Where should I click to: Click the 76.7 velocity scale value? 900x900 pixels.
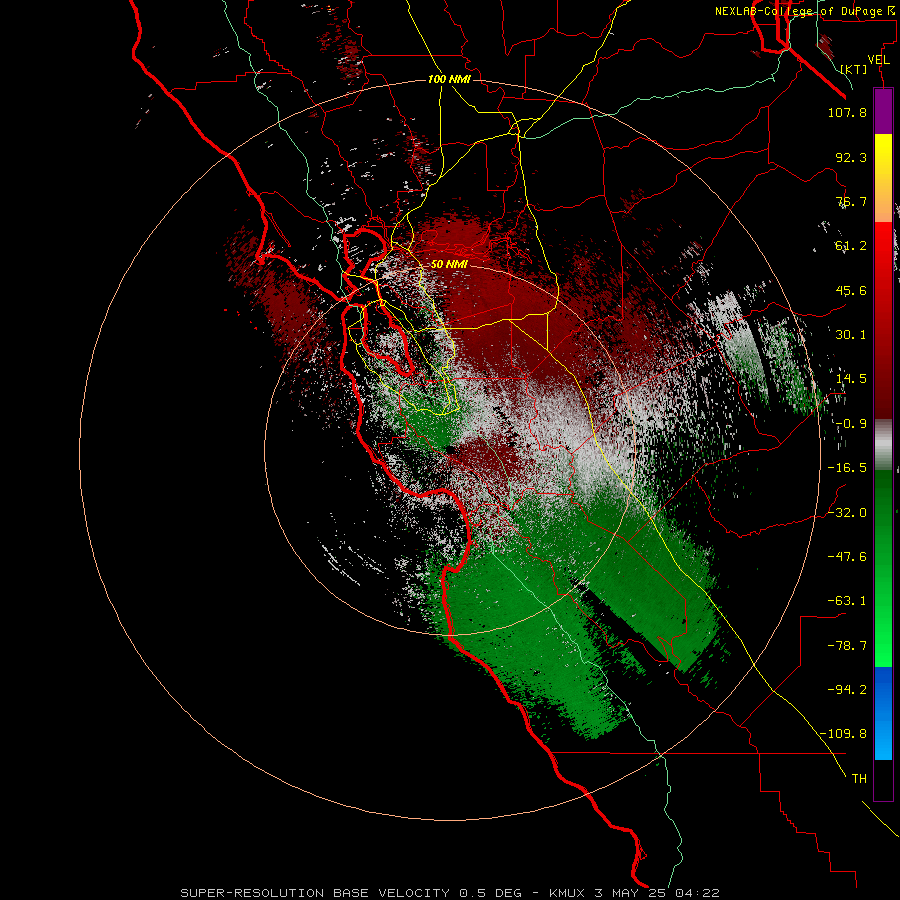[851, 201]
